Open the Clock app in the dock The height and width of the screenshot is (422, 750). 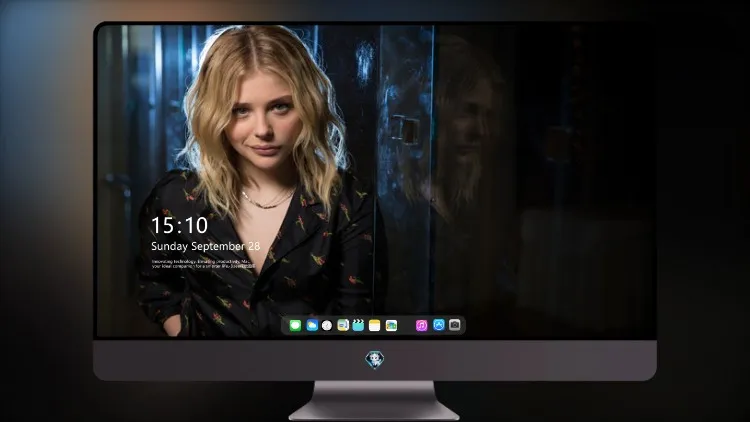tap(327, 326)
